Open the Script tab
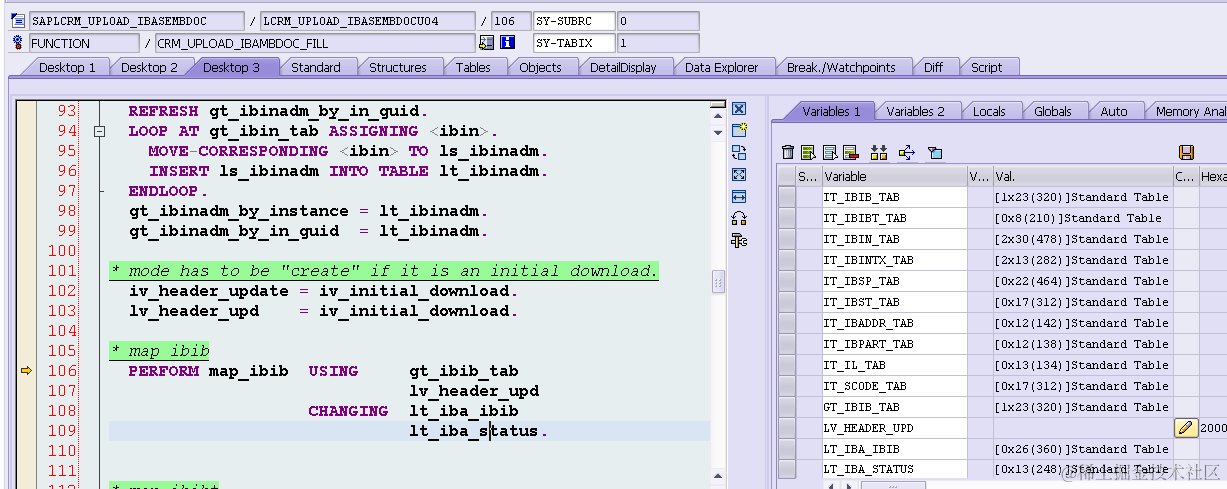1227x489 pixels. pyautogui.click(x=986, y=67)
